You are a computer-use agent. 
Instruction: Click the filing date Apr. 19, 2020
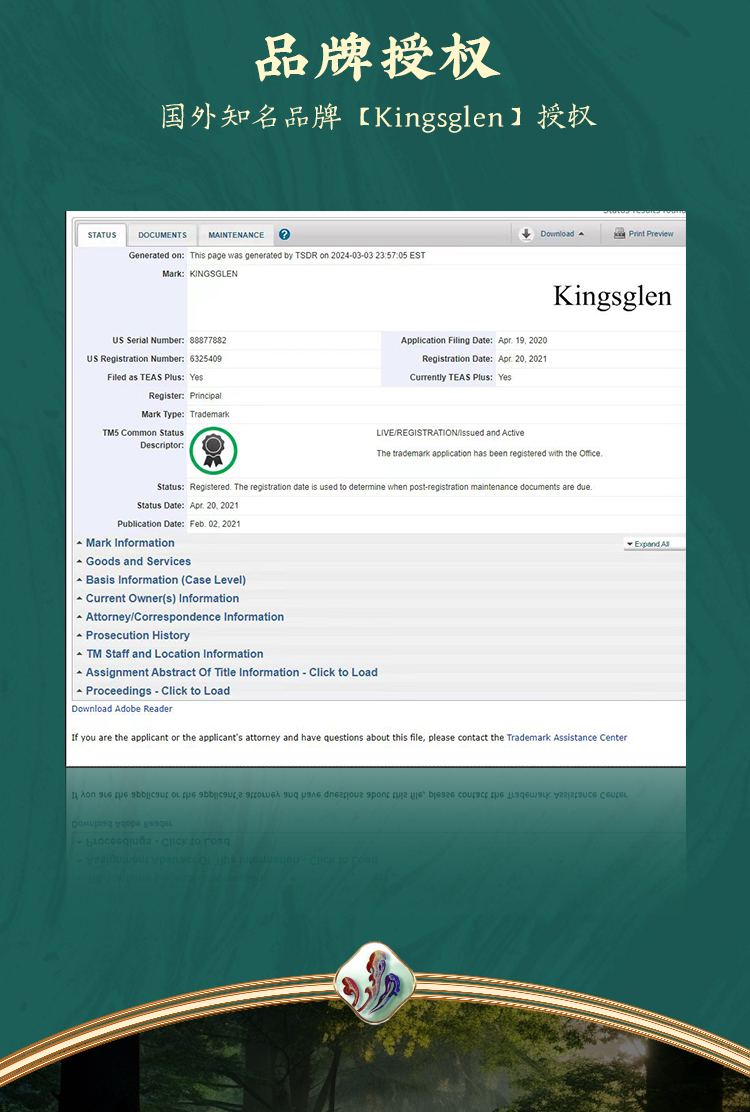pyautogui.click(x=522, y=340)
